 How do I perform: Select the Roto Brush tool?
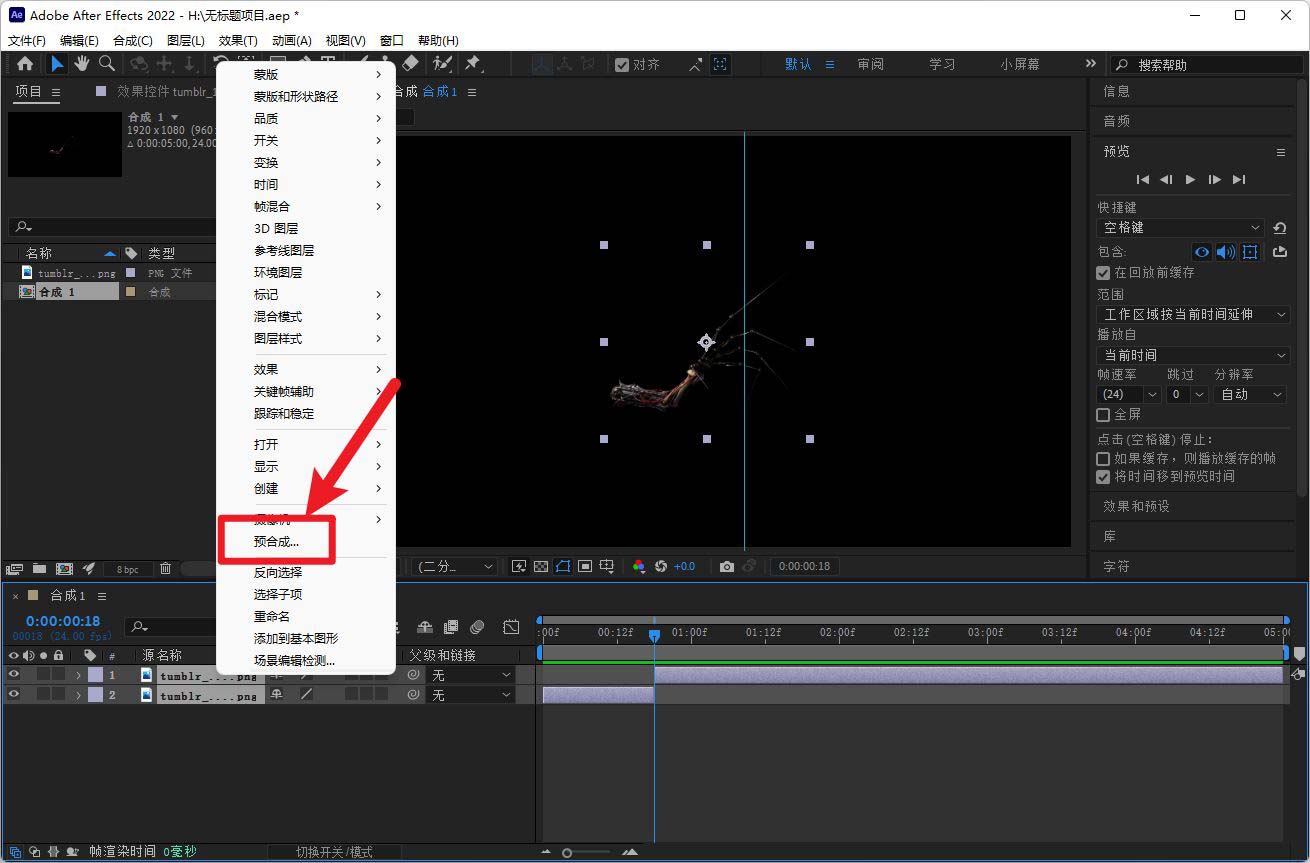tap(442, 64)
